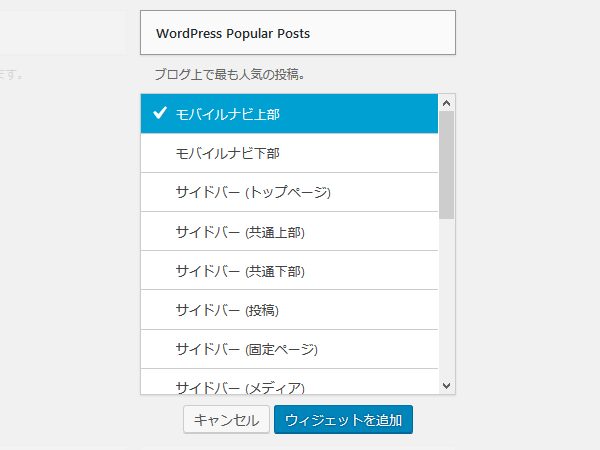
Task: Pick サイドバー (共通下部) option
Action: (289, 271)
